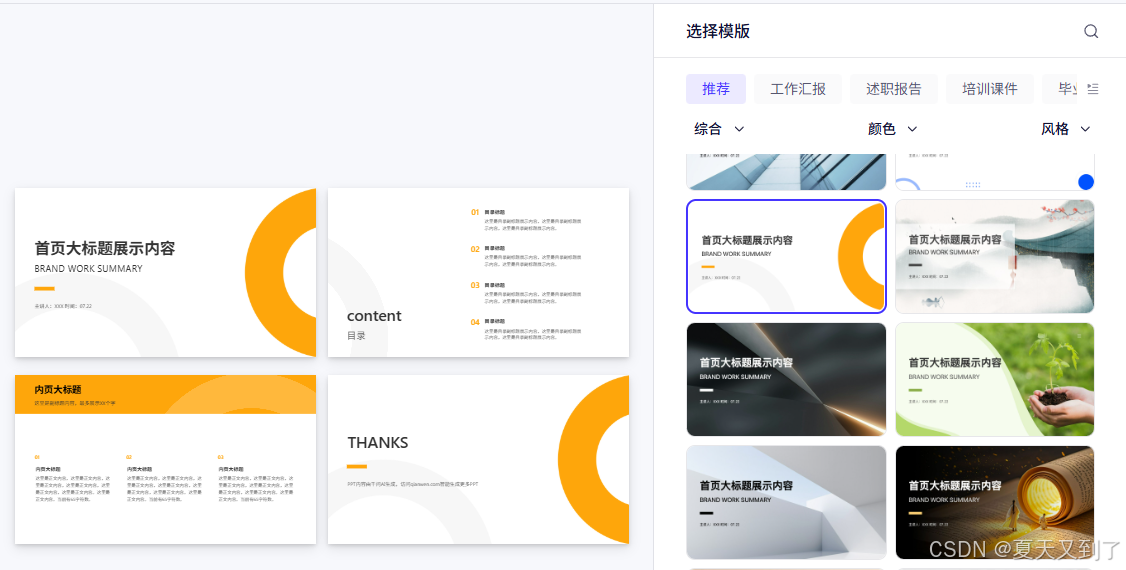Screen dimensions: 1126x570
Task: Open the 综合 sort dropdown
Action: [719, 129]
